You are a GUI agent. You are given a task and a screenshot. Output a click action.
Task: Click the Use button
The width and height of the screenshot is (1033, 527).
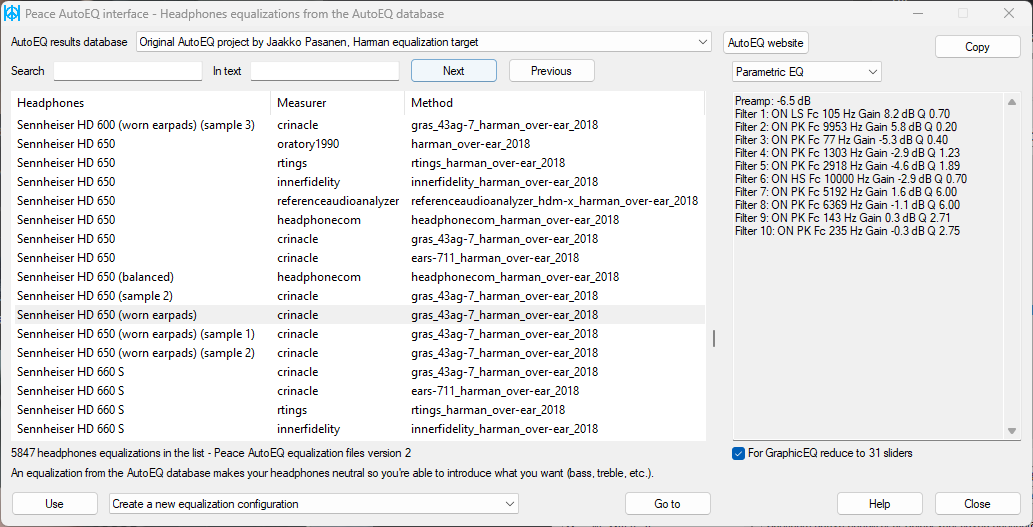[55, 504]
